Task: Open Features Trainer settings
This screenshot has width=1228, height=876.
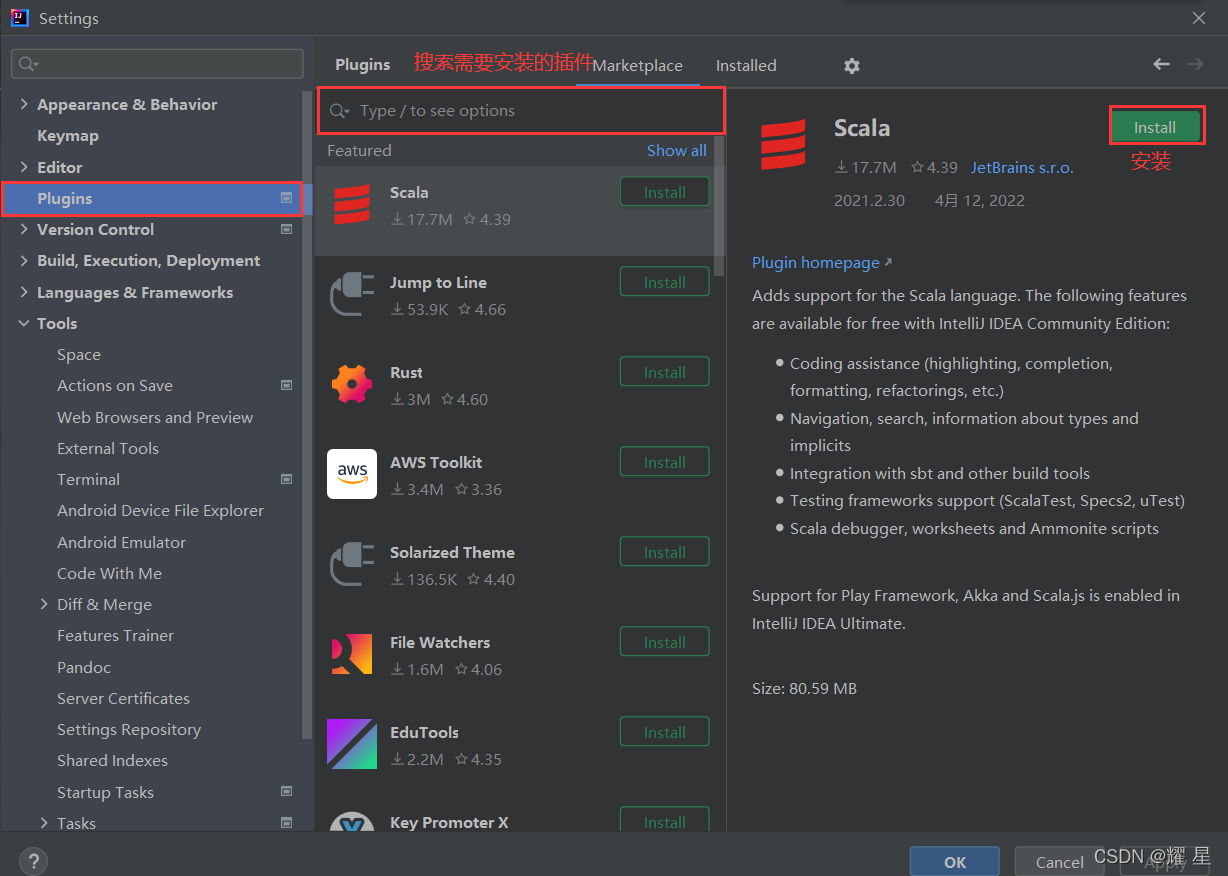Action: coord(115,635)
